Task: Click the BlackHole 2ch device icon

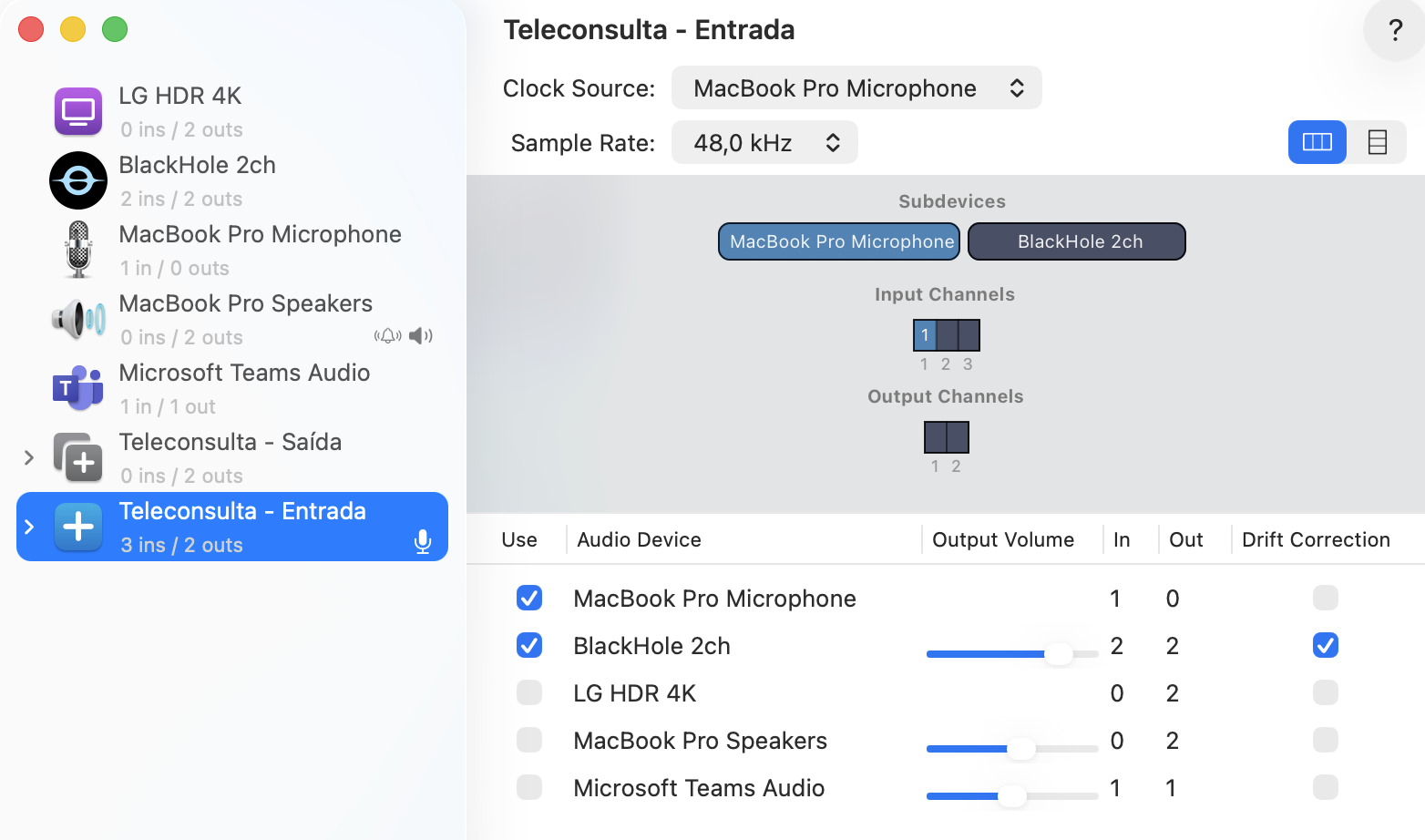Action: 78,180
